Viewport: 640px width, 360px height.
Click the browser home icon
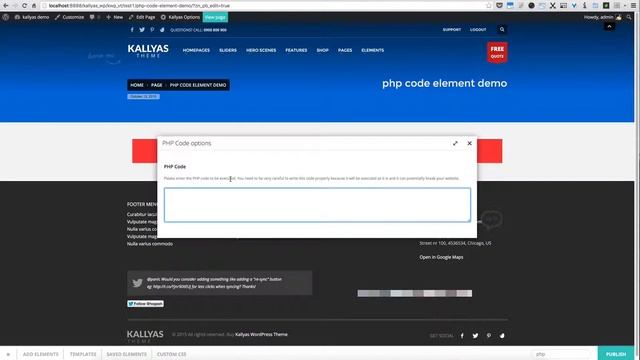click(34, 6)
